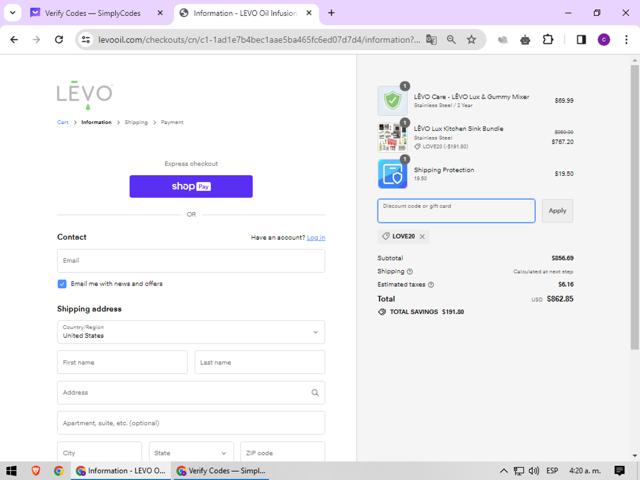Click the Log in link
Screen dimensions: 640x480
316,238
